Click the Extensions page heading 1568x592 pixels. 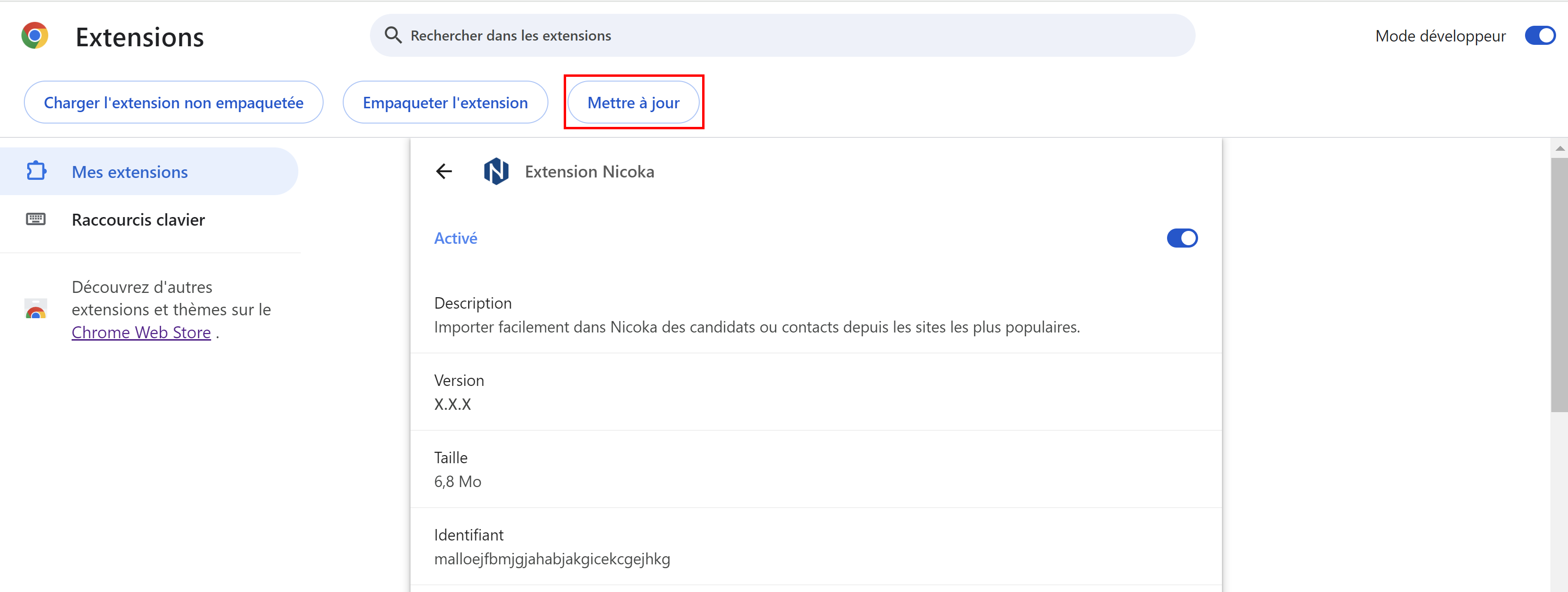point(139,37)
